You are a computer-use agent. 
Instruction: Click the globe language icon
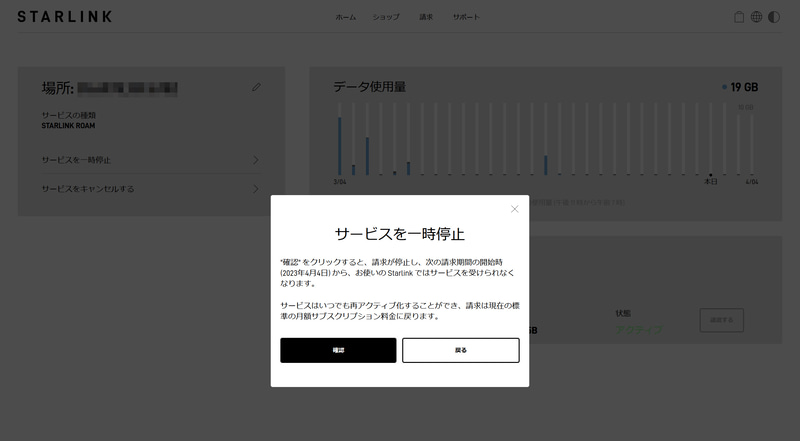756,17
